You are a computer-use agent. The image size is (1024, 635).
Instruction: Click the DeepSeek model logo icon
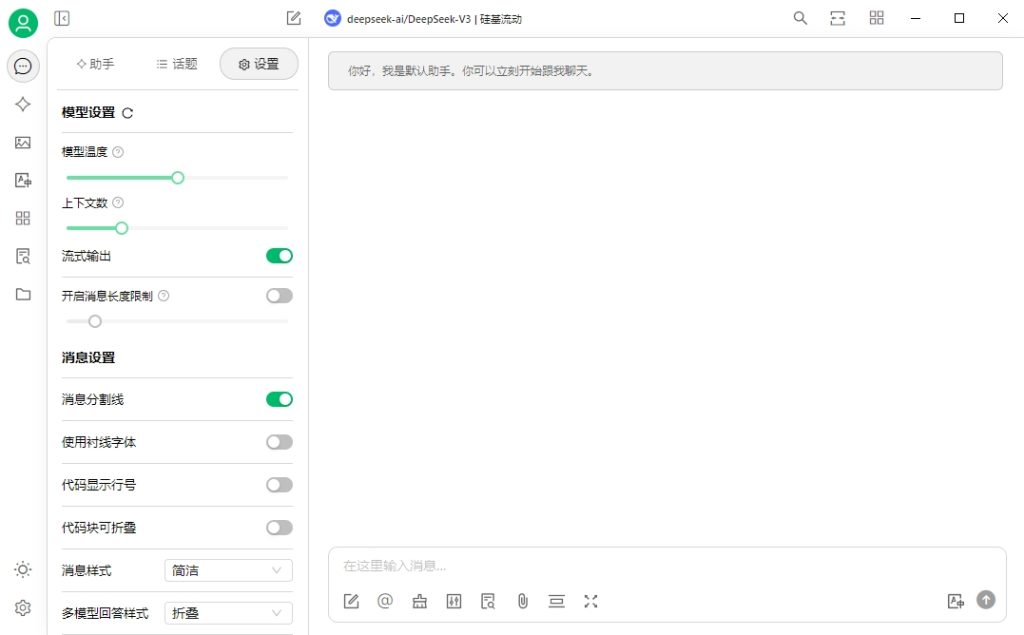point(332,18)
